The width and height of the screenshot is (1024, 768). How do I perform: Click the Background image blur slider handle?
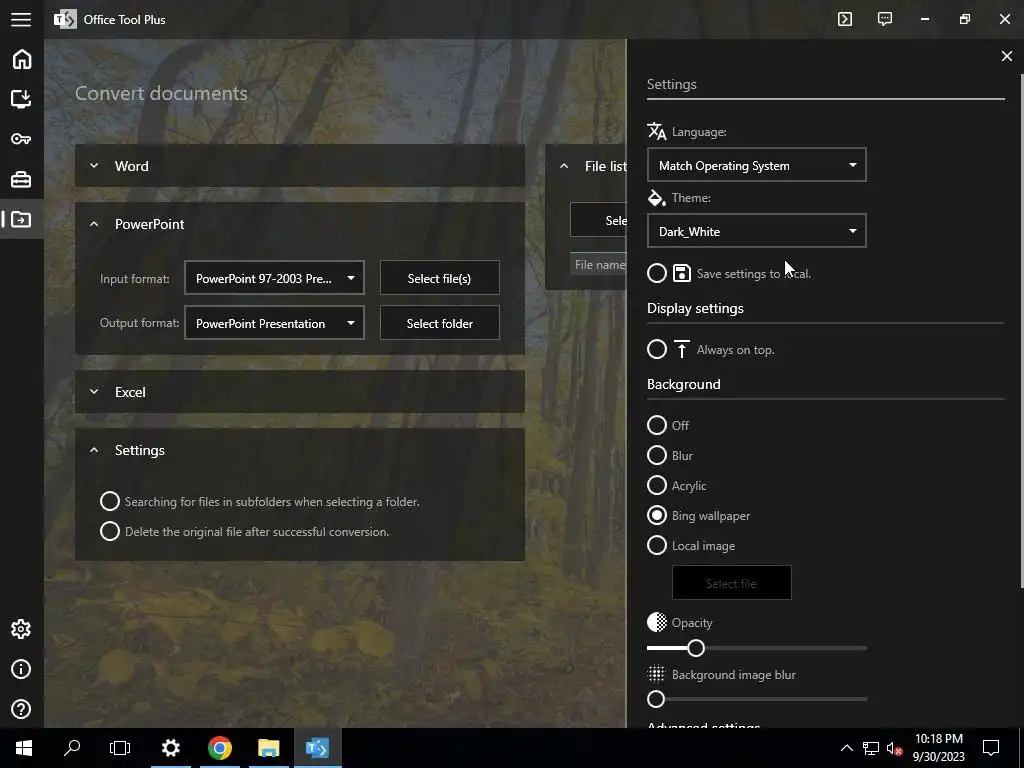(656, 699)
